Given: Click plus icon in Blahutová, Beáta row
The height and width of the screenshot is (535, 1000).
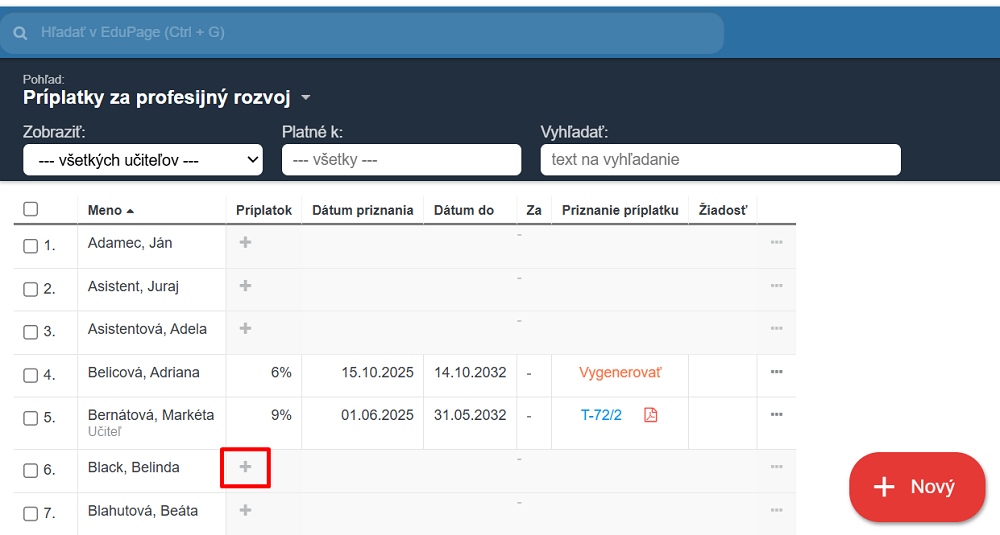Looking at the screenshot, I should pyautogui.click(x=246, y=510).
